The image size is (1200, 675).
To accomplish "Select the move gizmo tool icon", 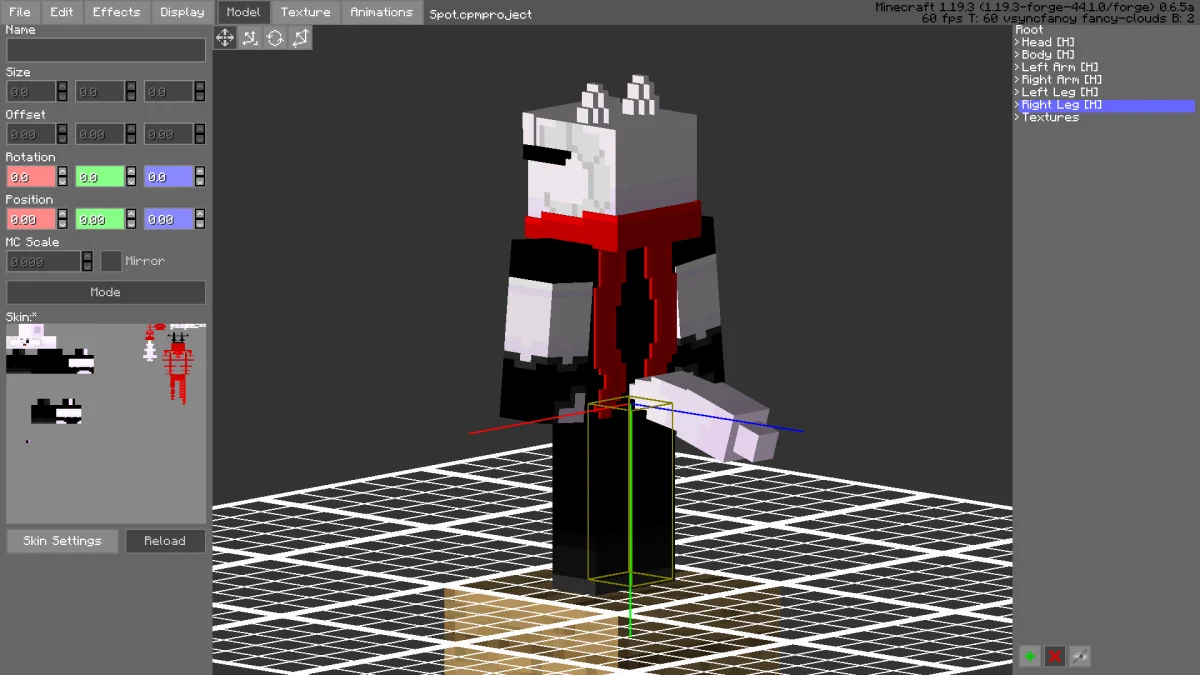I will 225,38.
